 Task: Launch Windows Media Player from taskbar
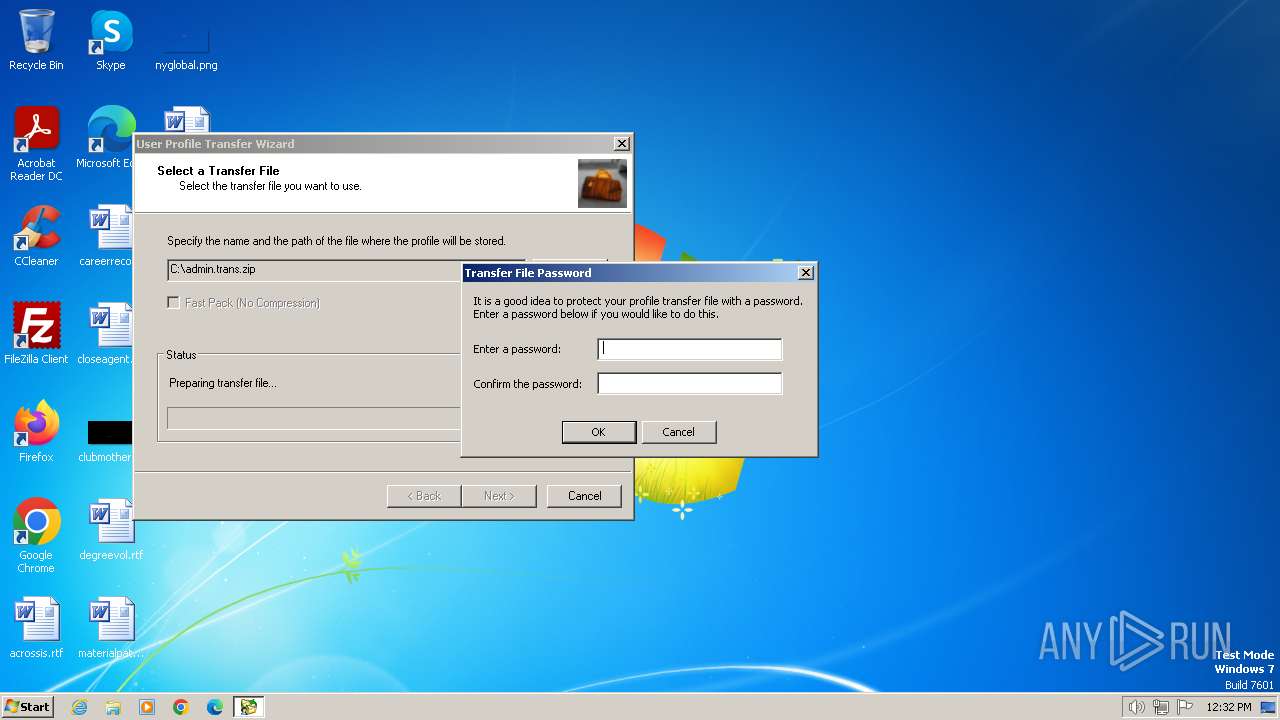tap(147, 707)
